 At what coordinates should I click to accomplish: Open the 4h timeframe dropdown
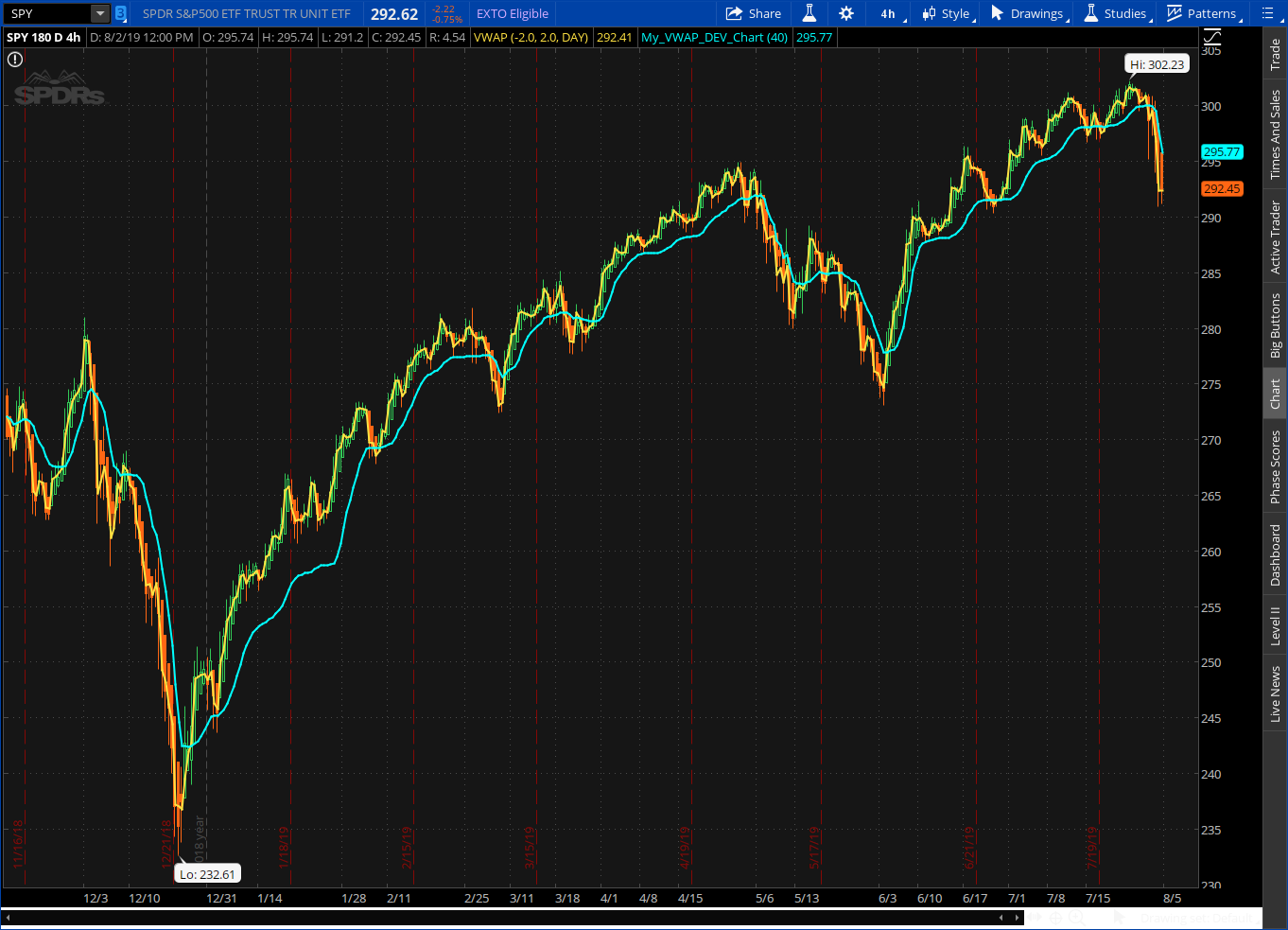[892, 13]
